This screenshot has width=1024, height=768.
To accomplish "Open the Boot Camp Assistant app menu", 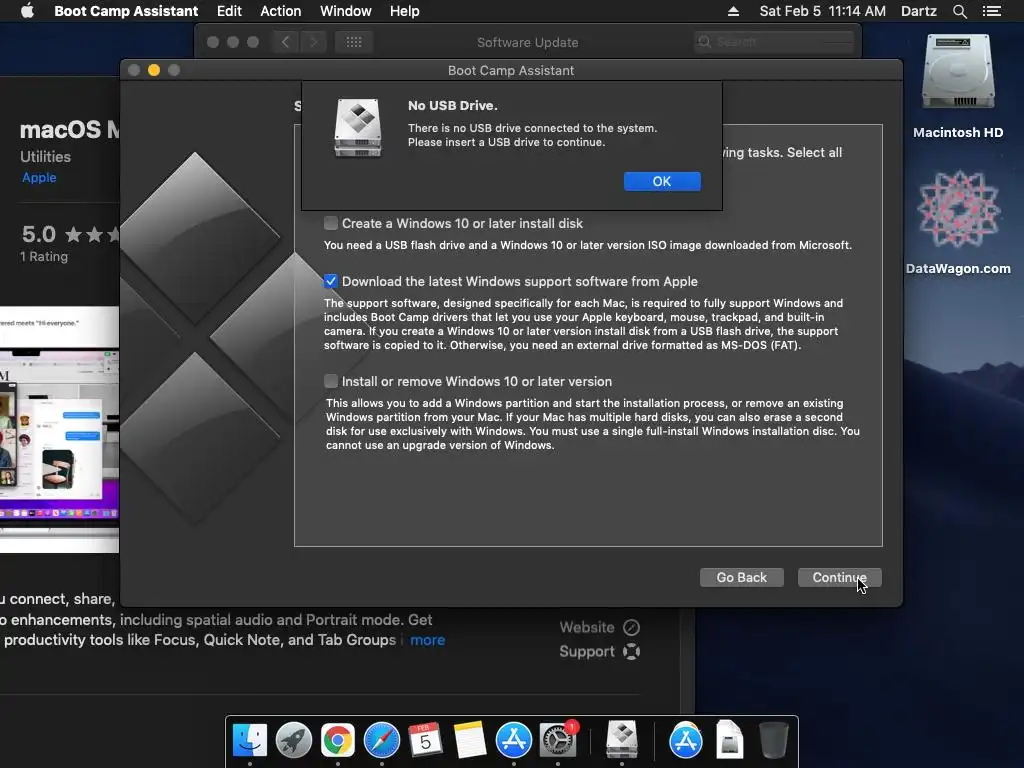I will click(126, 11).
